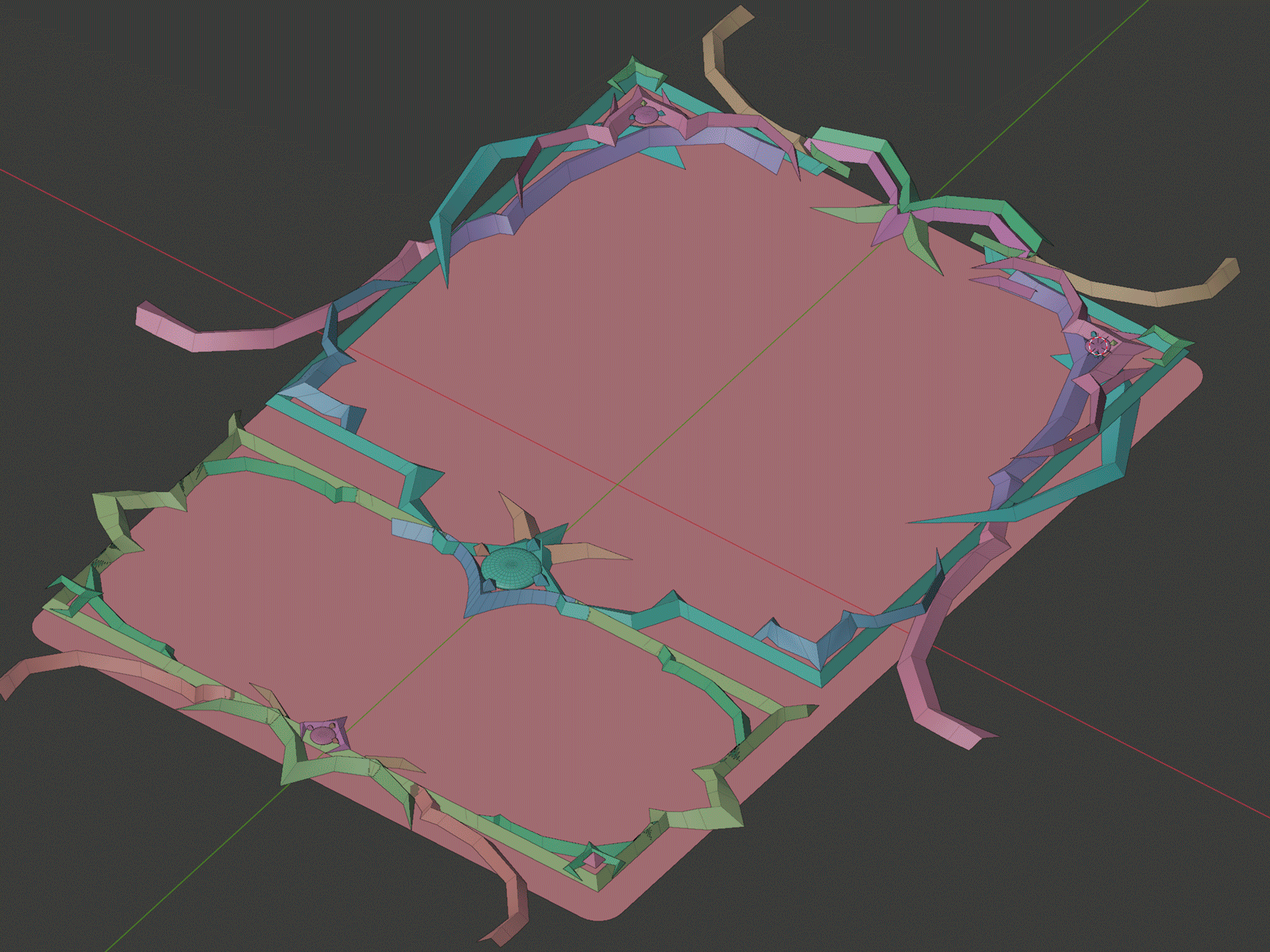Image resolution: width=1270 pixels, height=952 pixels.
Task: Click the red-white dashed 3D cursor
Action: (x=1097, y=345)
